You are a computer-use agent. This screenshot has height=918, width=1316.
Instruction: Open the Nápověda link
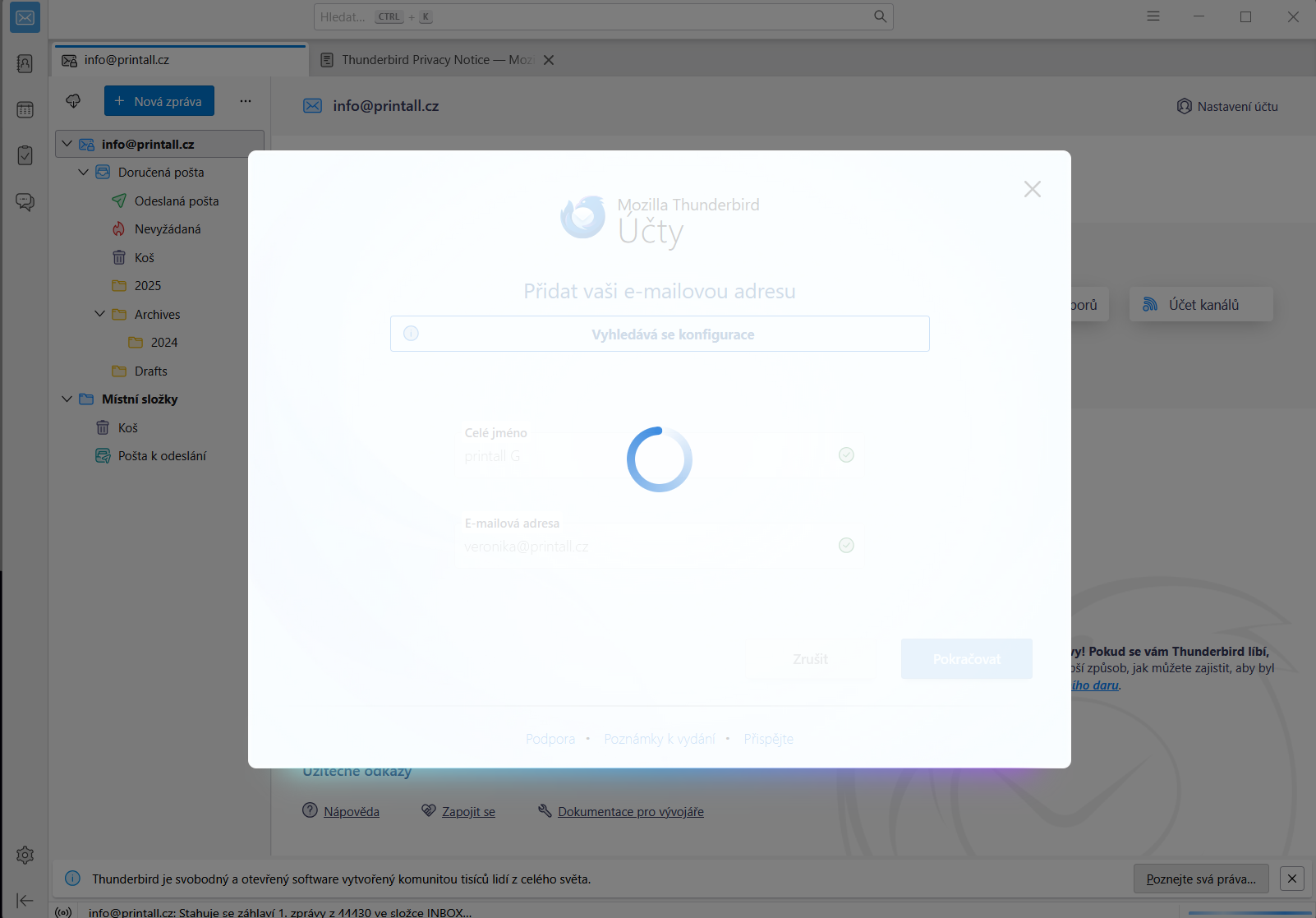[x=352, y=811]
